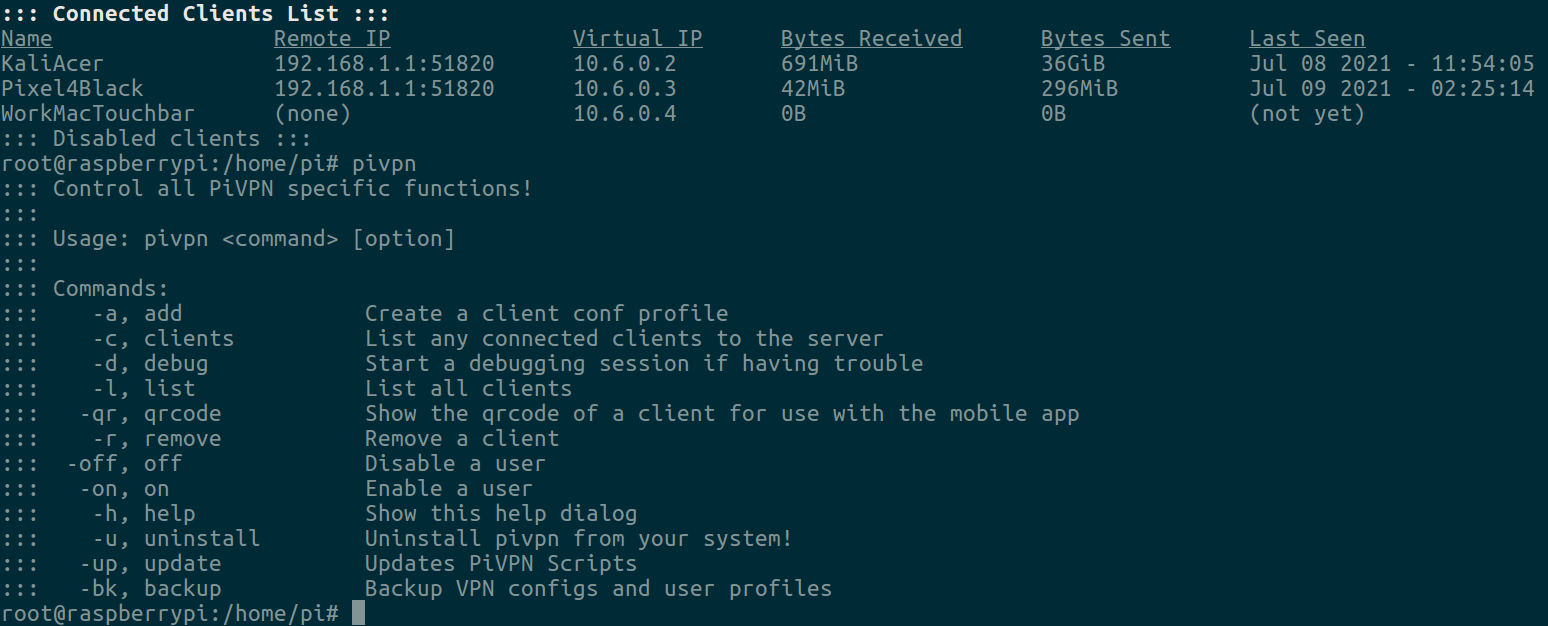Click the Remote IP column header

click(x=332, y=39)
